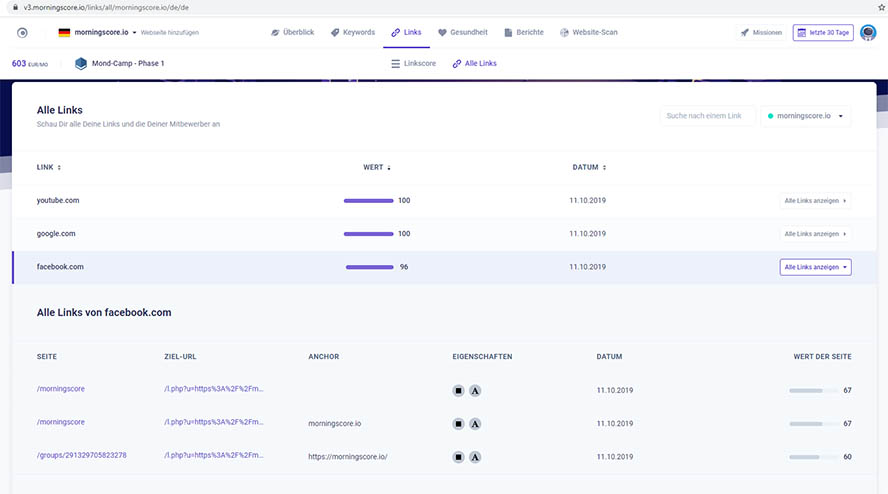This screenshot has height=494, width=888.
Task: Click the Suche nach einem Link field
Action: (707, 116)
